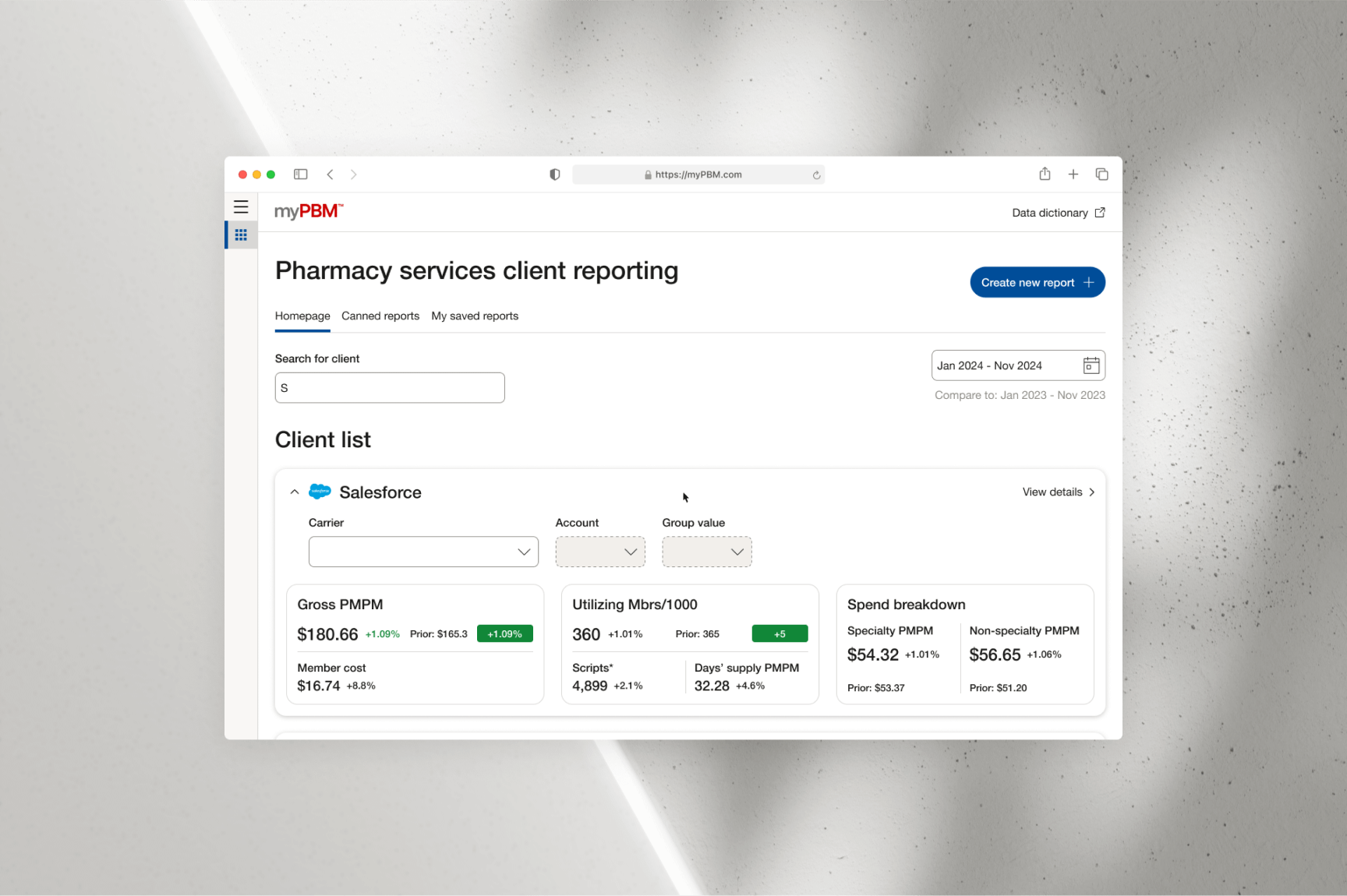Open a new browser tab with plus icon
The height and width of the screenshot is (896, 1347).
(x=1073, y=175)
